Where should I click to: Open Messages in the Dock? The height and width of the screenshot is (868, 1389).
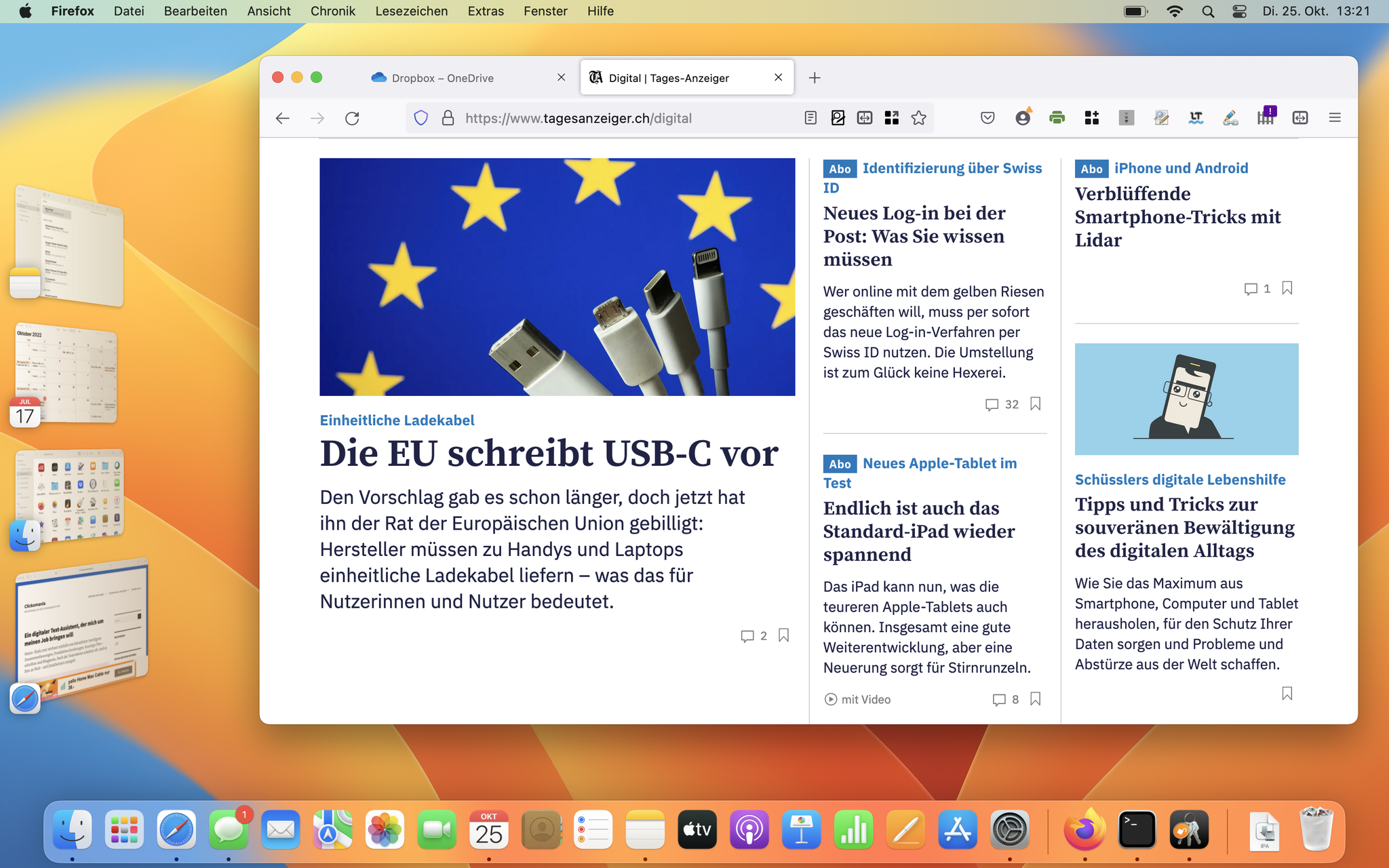[229, 829]
